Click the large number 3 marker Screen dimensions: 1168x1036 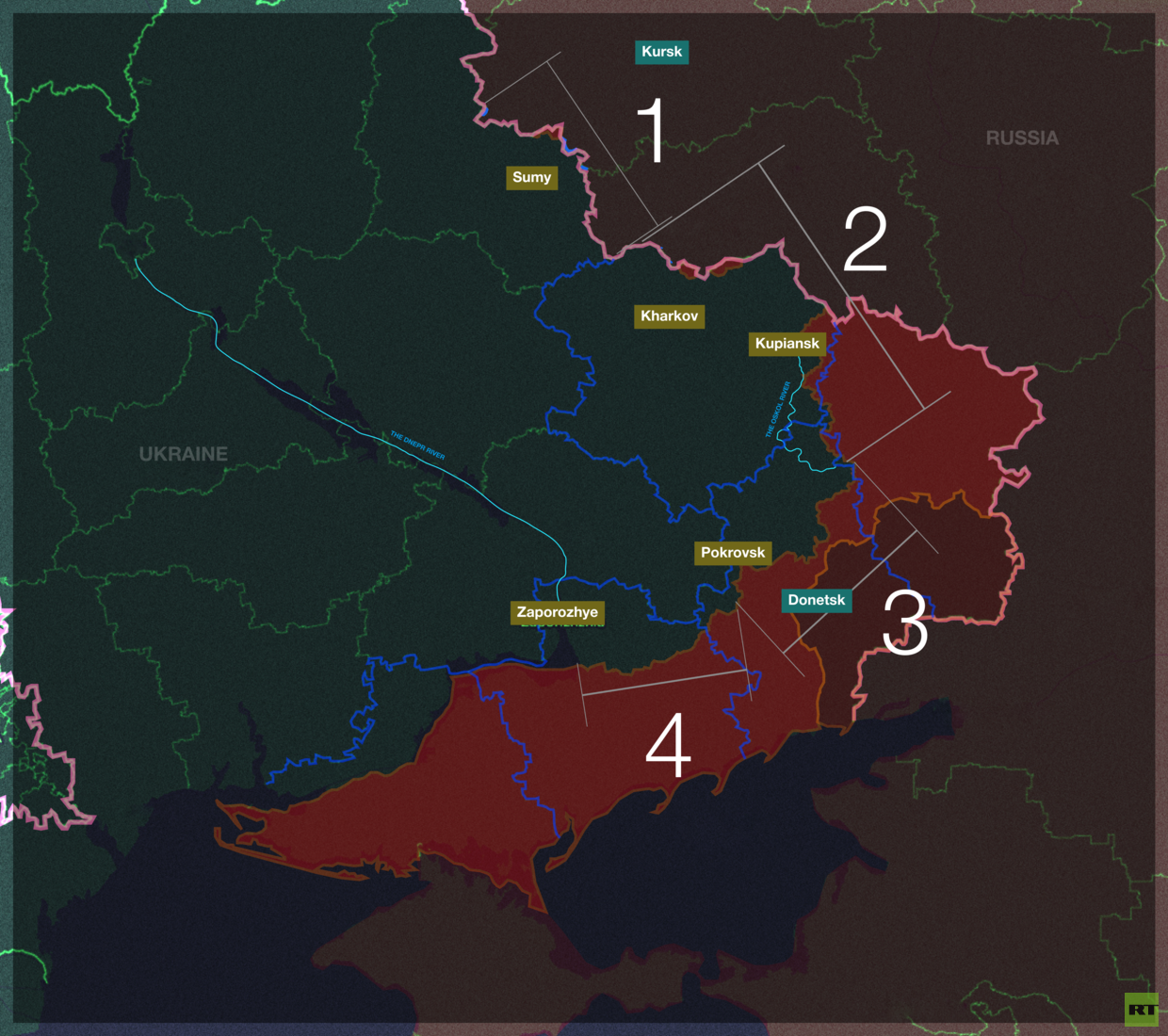click(x=904, y=622)
